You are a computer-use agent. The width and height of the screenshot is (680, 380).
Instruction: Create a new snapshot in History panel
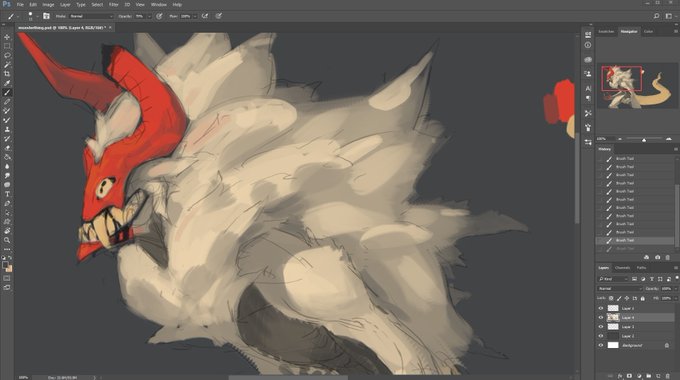click(657, 257)
